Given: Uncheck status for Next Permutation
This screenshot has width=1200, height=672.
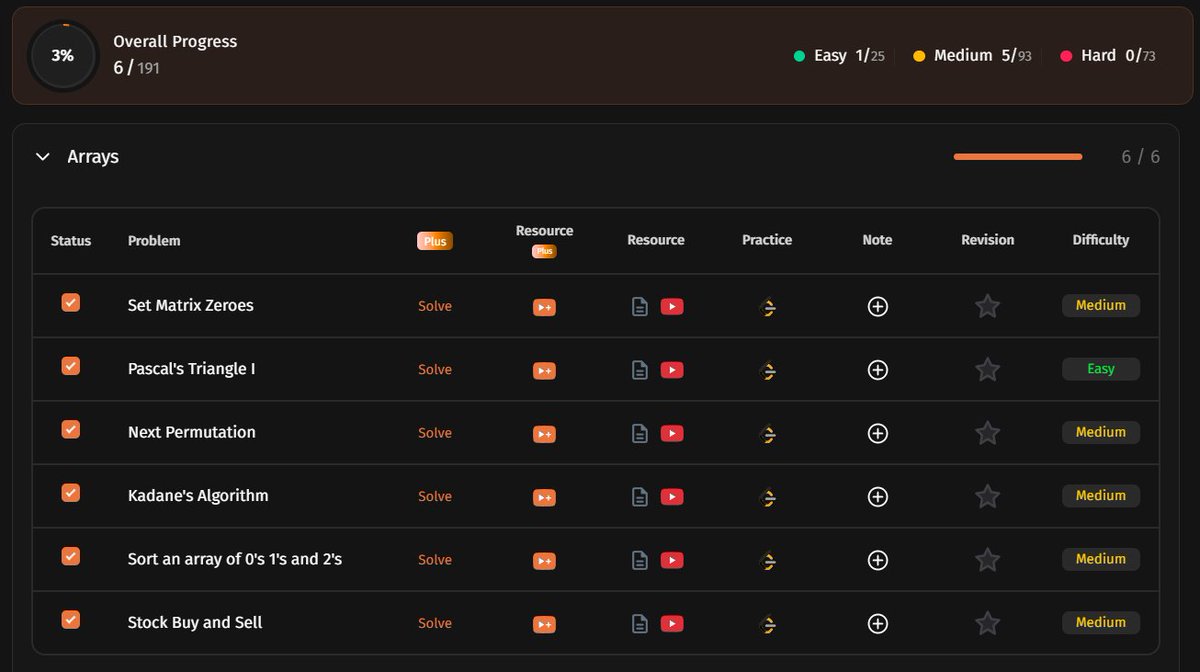Looking at the screenshot, I should 71,430.
